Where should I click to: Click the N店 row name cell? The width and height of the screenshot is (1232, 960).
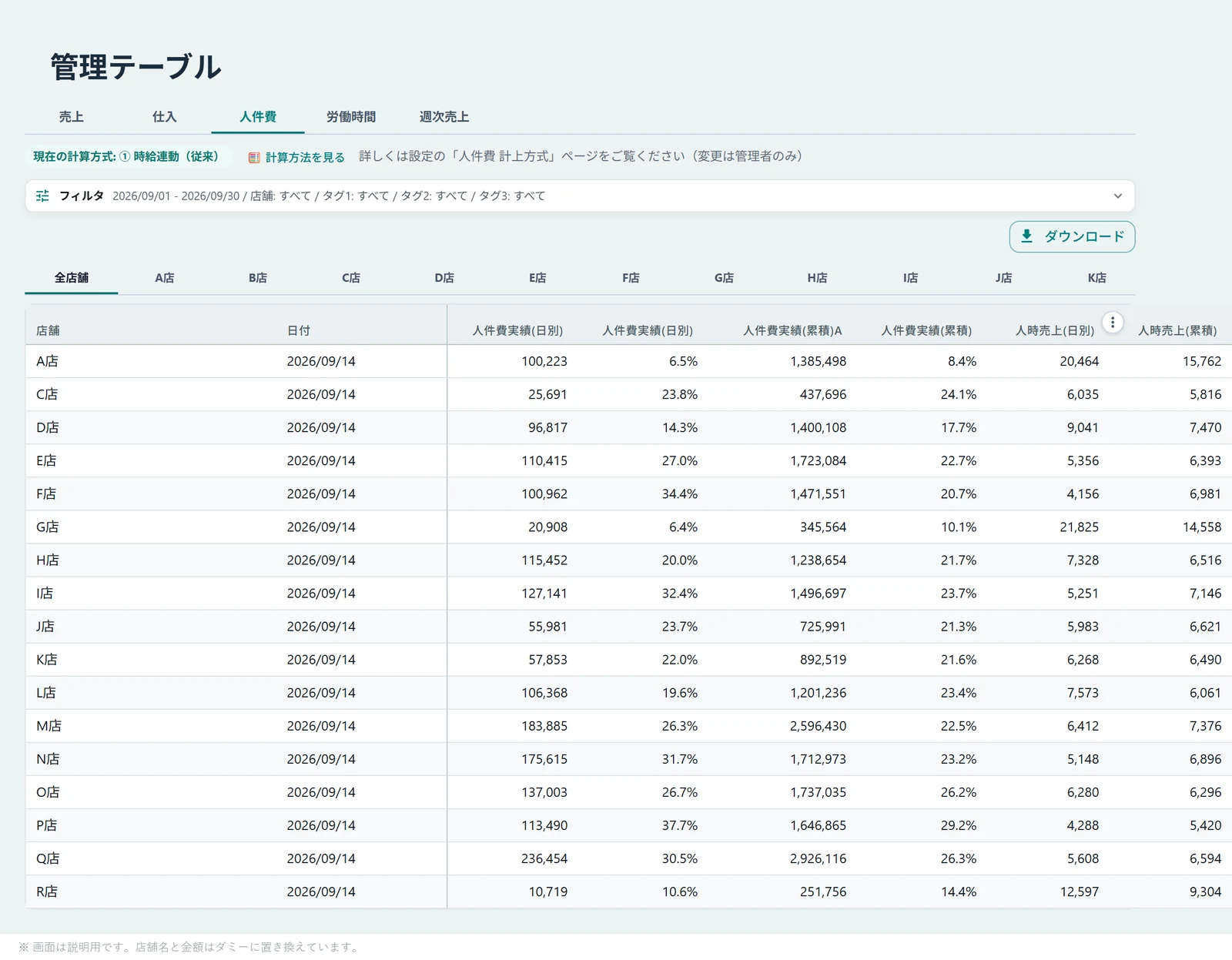(48, 758)
